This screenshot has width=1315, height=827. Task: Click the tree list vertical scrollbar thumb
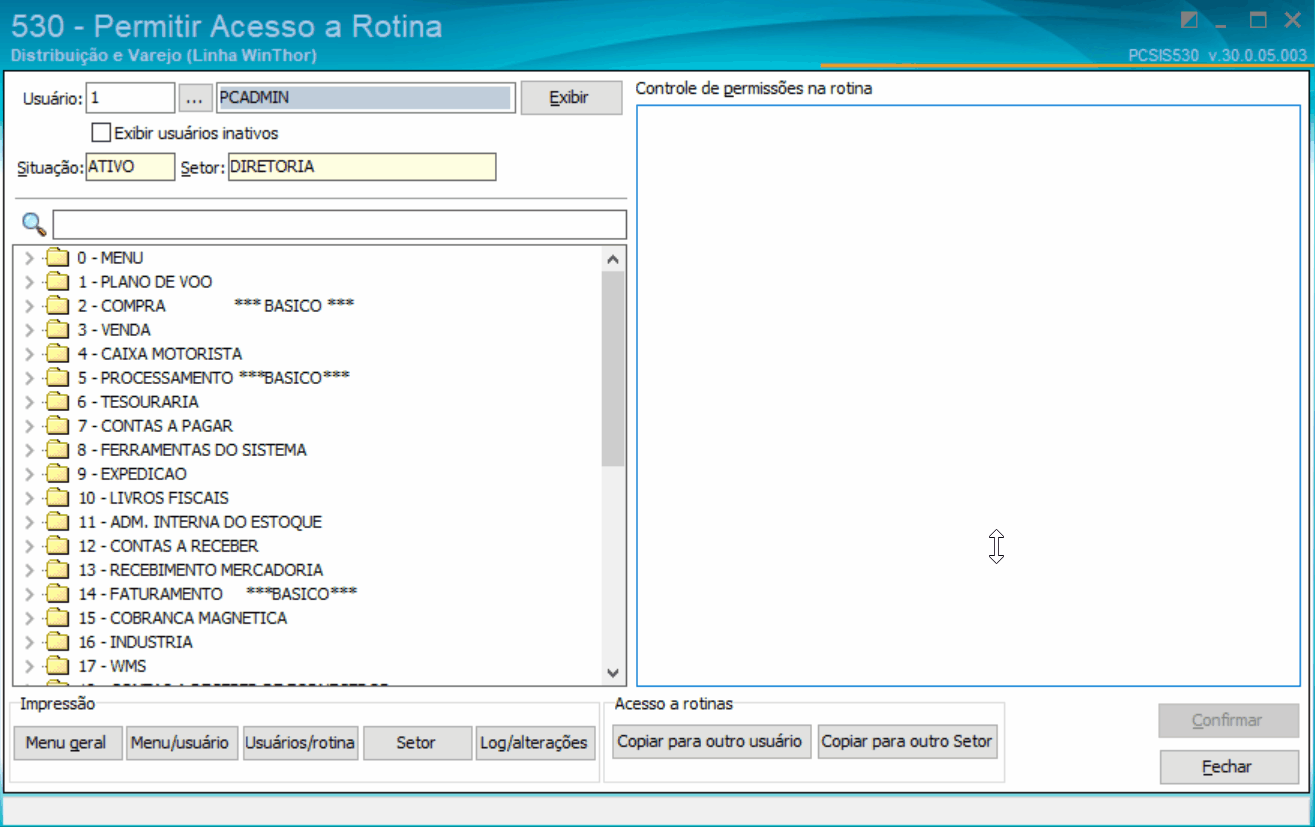click(x=614, y=368)
